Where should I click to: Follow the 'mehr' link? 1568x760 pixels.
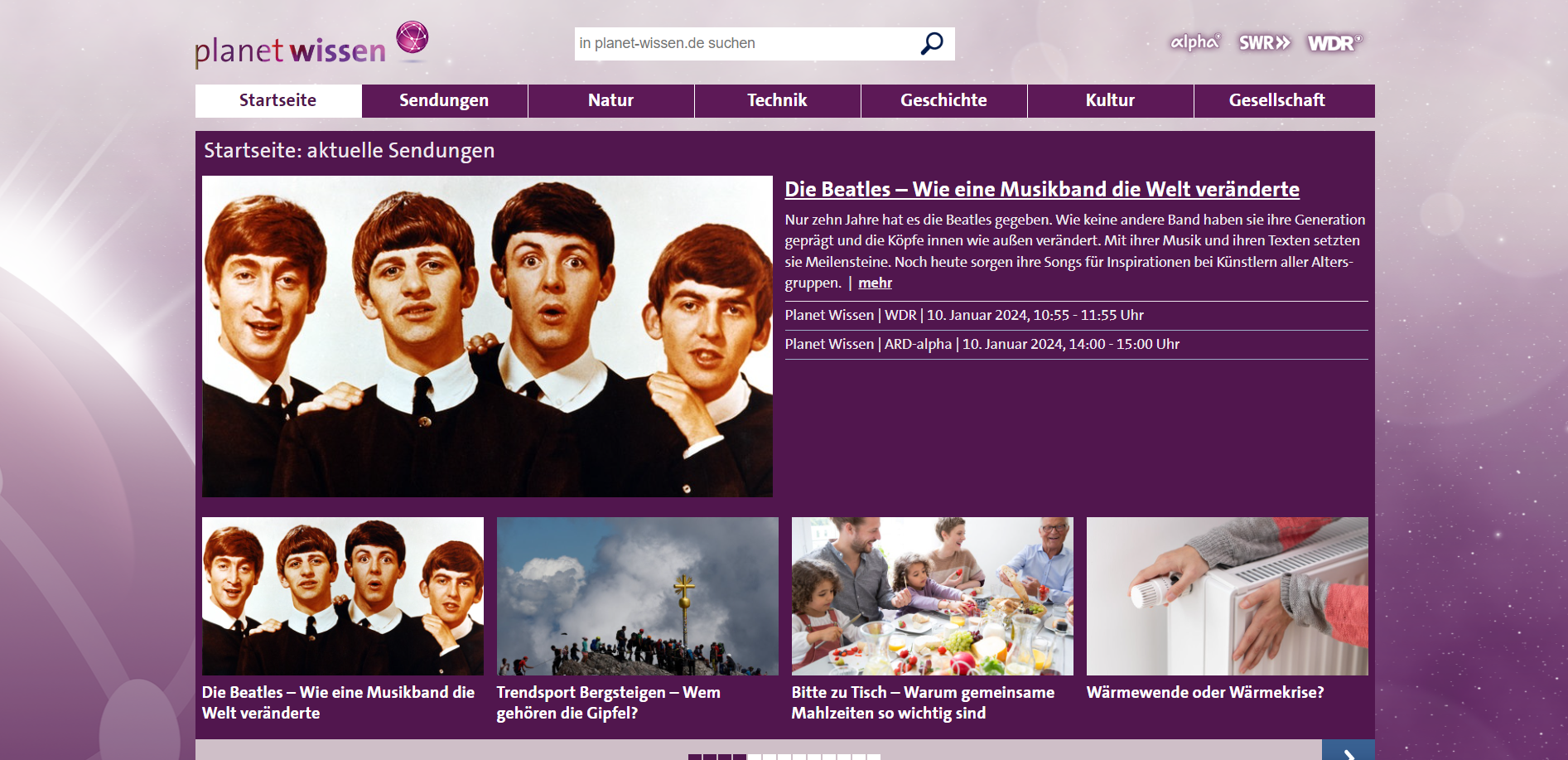click(x=875, y=283)
